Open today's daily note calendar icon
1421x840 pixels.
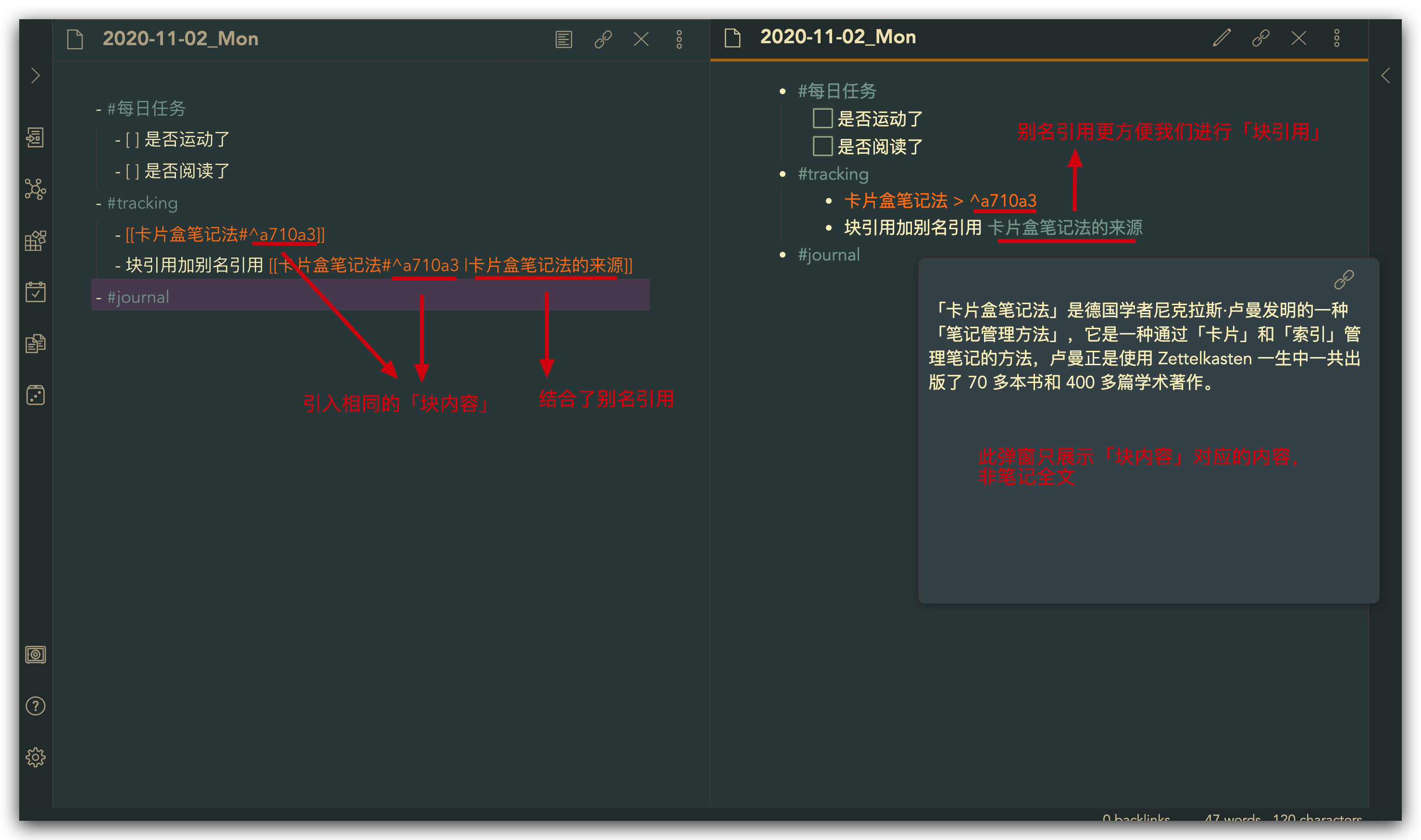(x=35, y=292)
